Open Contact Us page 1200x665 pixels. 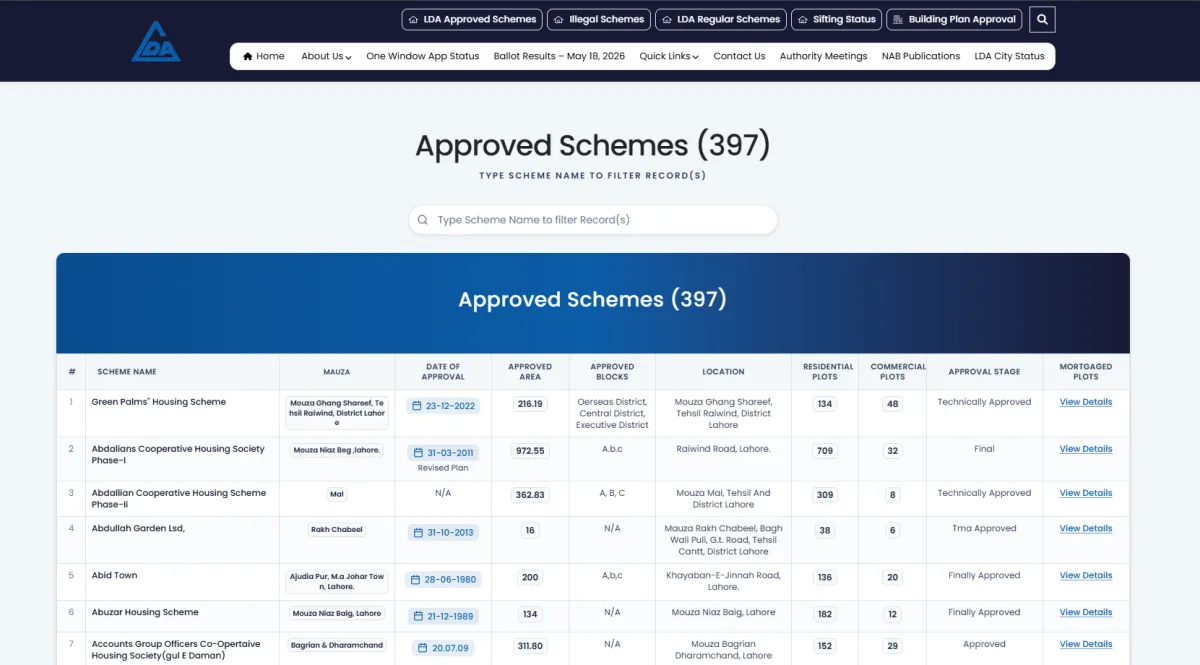(x=739, y=56)
